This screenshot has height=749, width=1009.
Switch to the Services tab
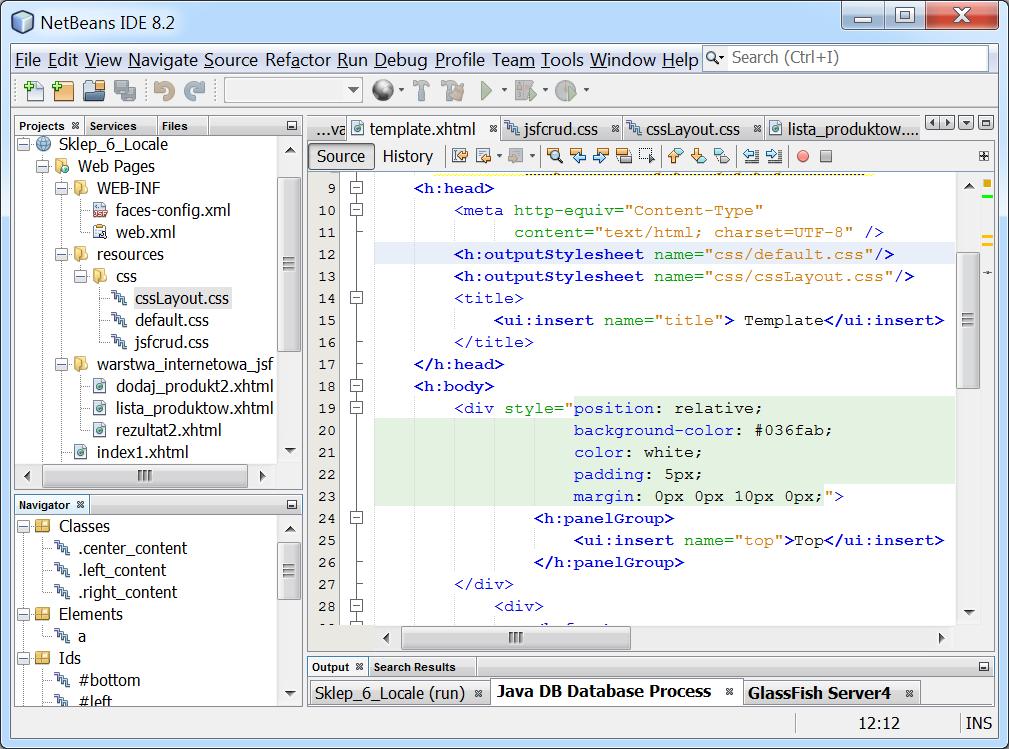[113, 126]
